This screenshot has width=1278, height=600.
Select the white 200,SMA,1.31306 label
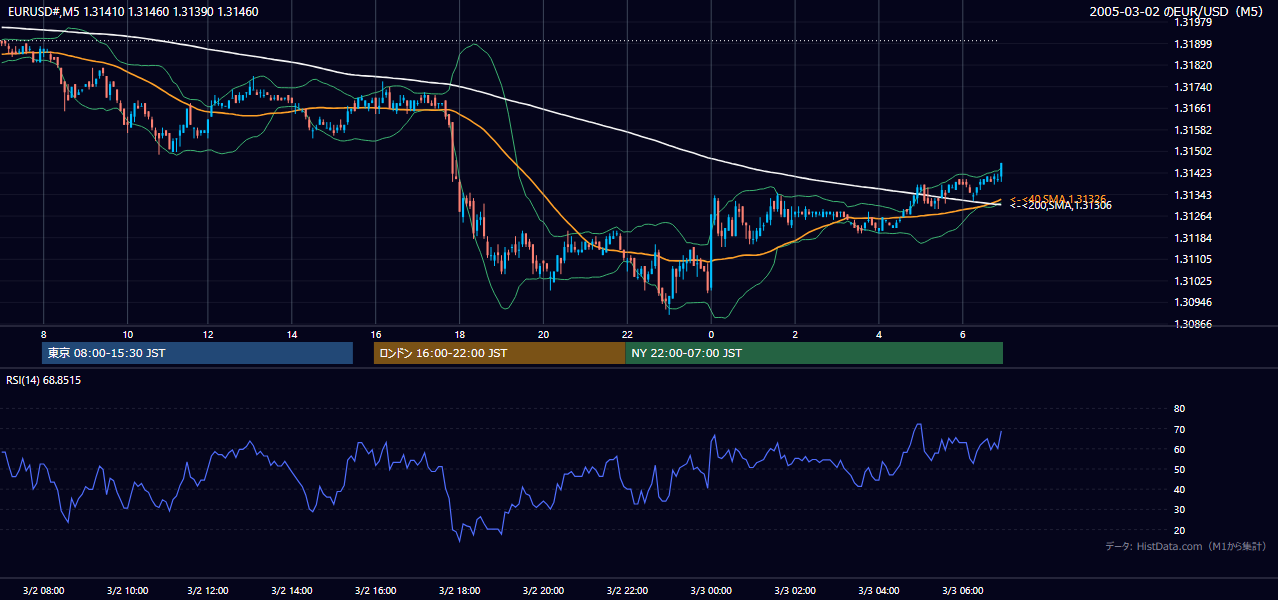coord(1060,206)
